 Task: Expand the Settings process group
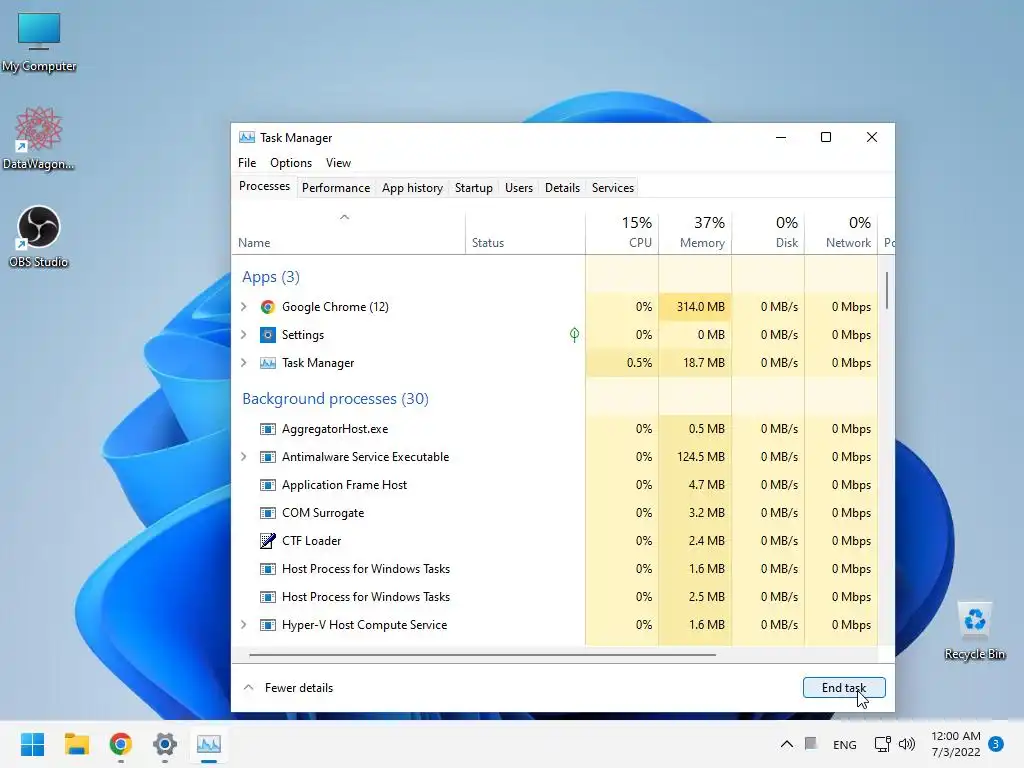click(x=244, y=335)
